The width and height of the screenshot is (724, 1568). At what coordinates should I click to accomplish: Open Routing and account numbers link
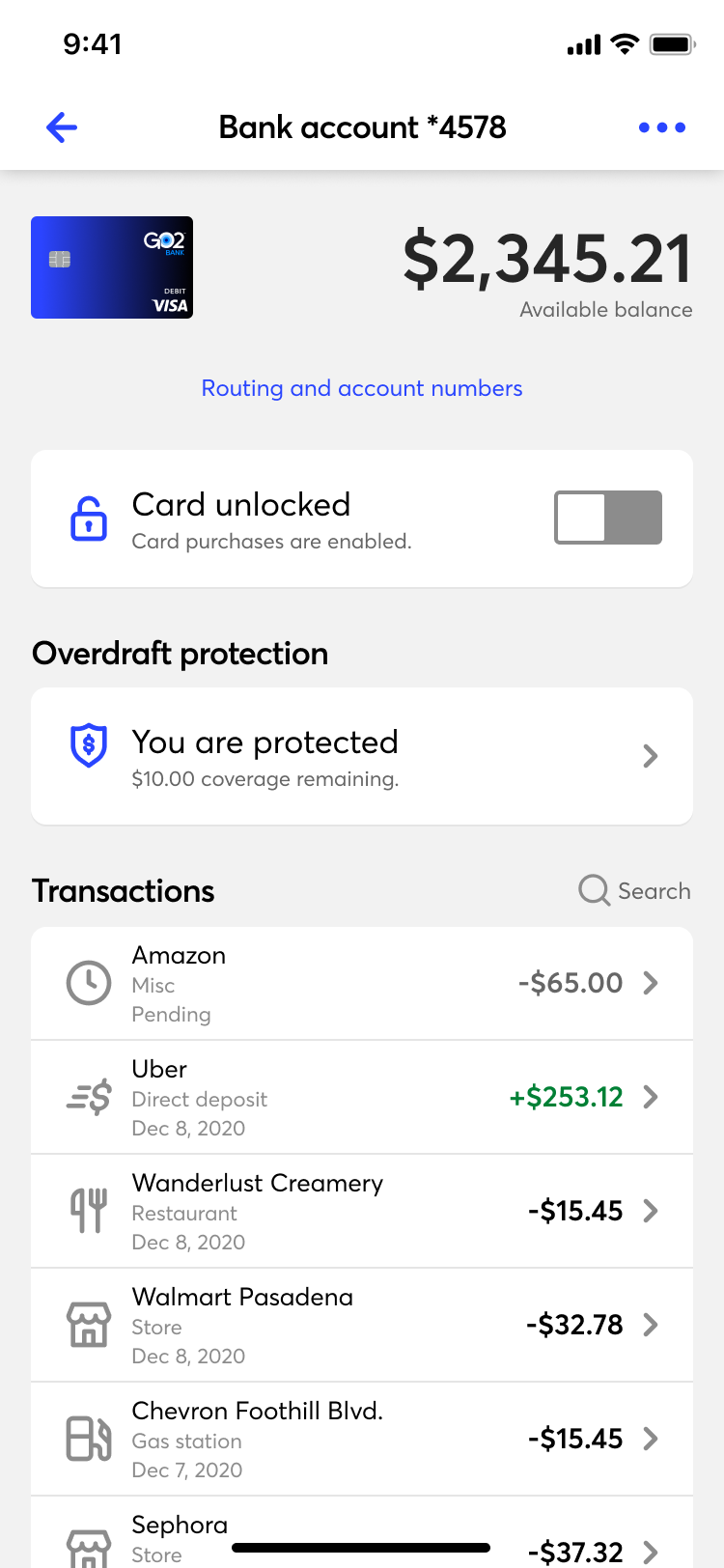[362, 388]
